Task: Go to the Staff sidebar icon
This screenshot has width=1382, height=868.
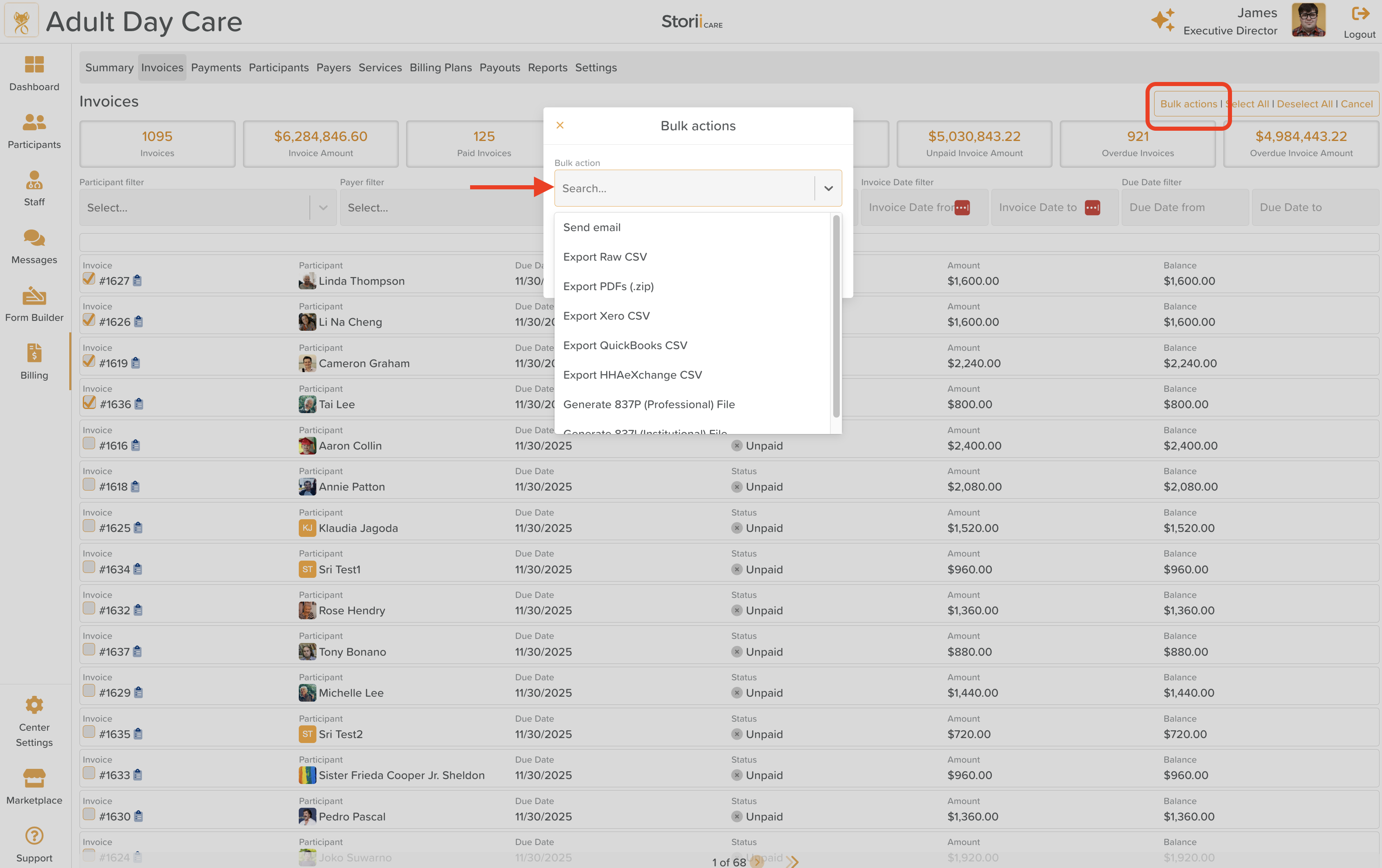Action: [34, 180]
